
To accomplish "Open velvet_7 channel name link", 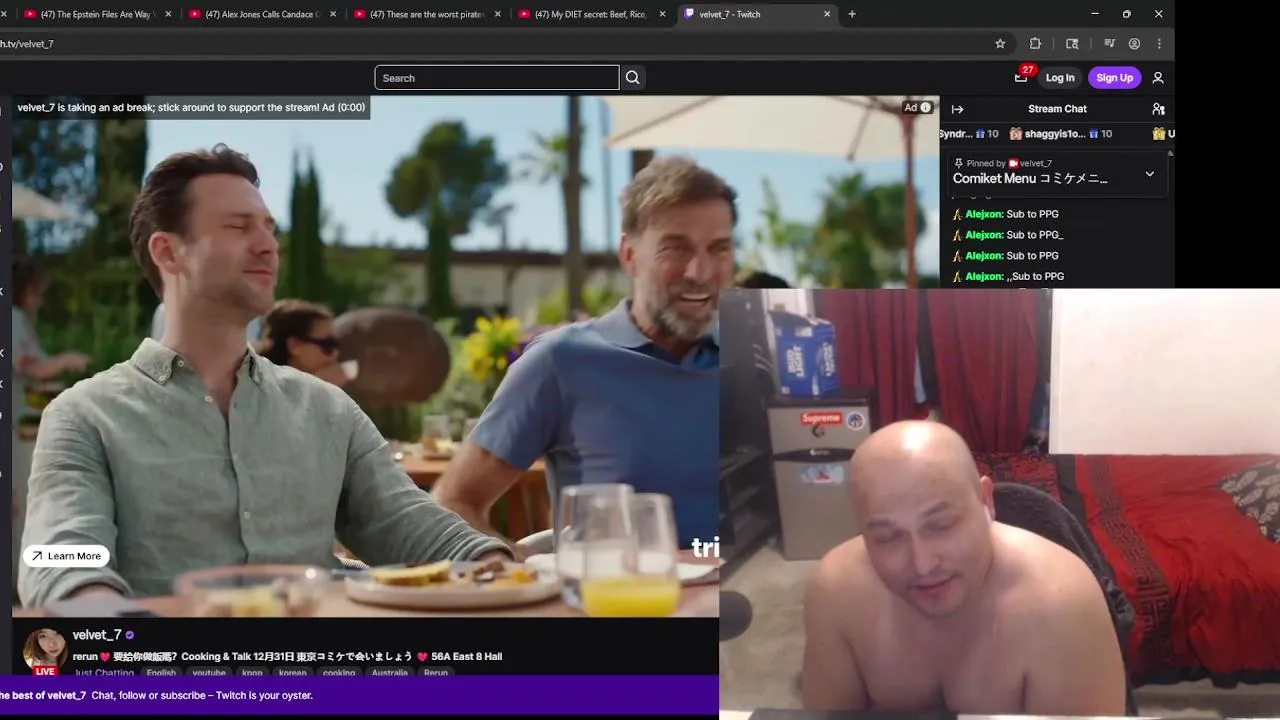I will [x=97, y=635].
